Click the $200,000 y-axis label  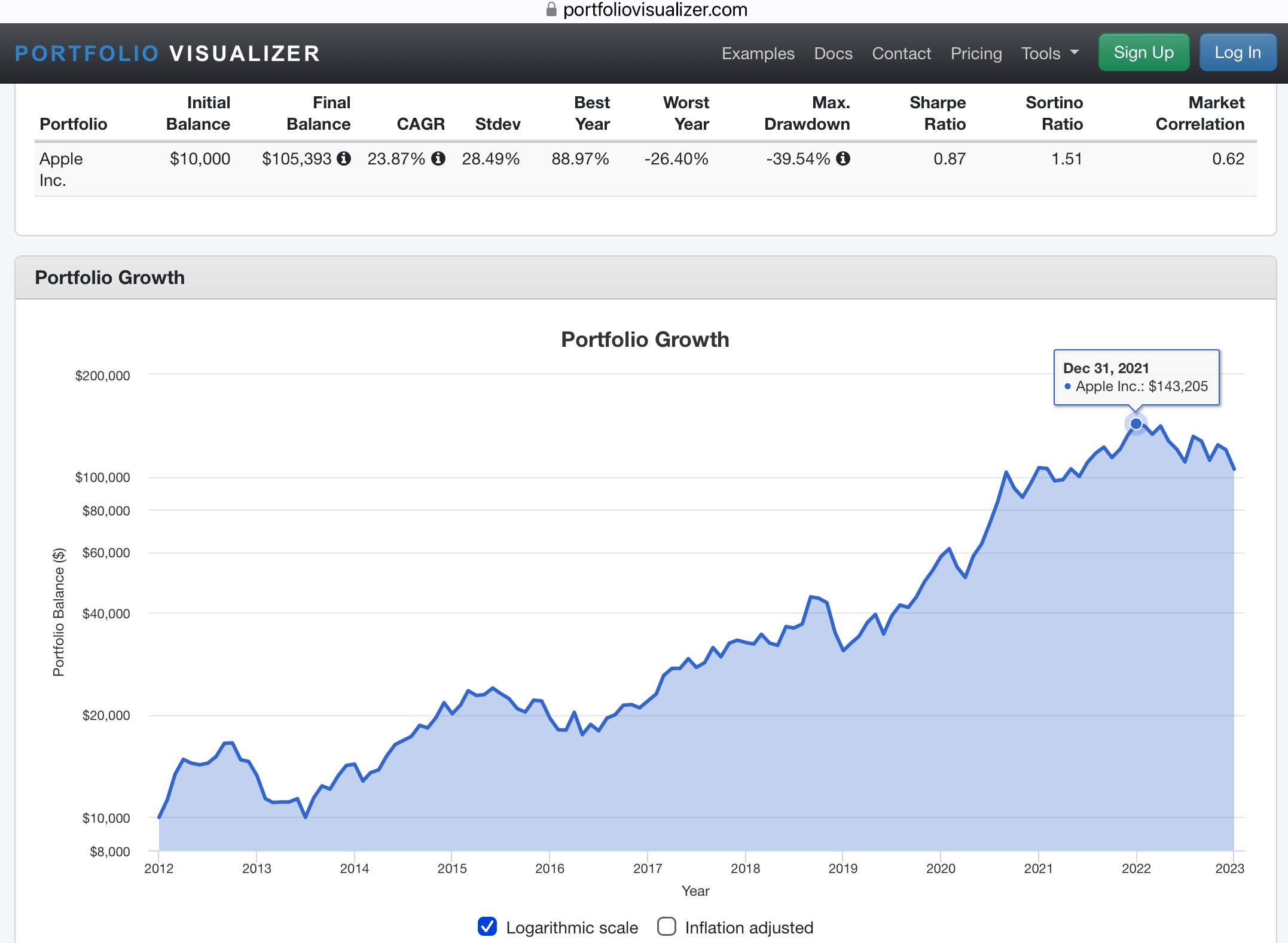[102, 376]
